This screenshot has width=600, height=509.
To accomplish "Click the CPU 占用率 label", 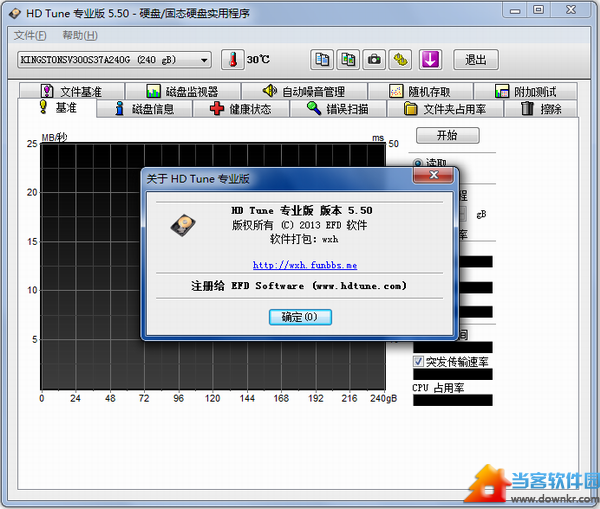I will 438,388.
